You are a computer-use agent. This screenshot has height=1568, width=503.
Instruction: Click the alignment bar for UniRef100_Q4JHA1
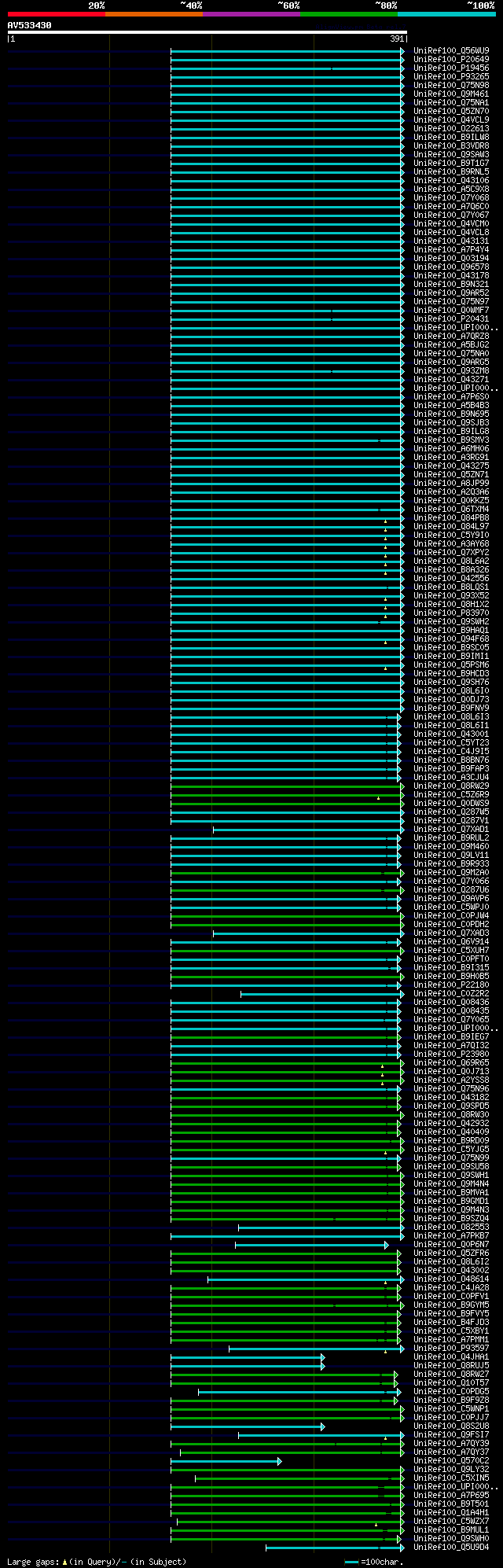click(248, 1356)
